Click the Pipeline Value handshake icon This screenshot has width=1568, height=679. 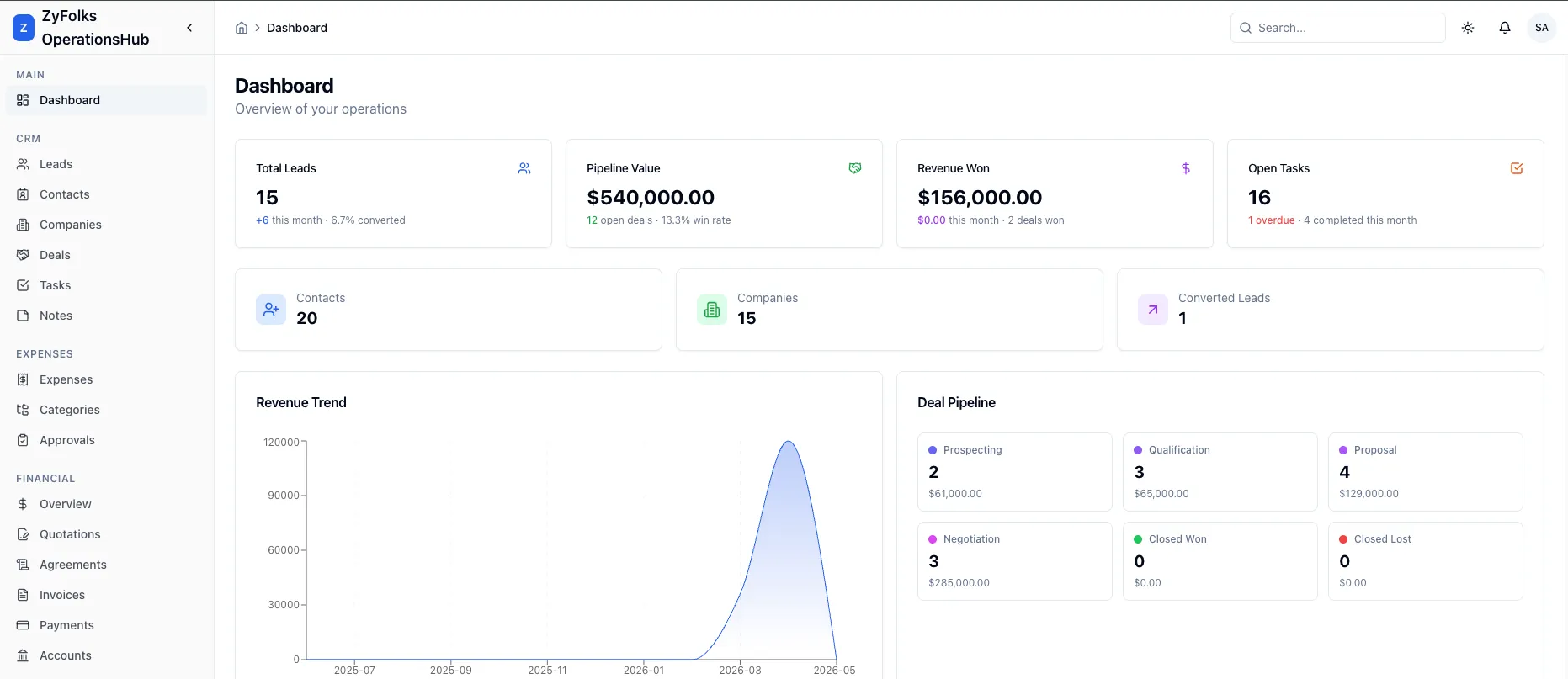855,168
